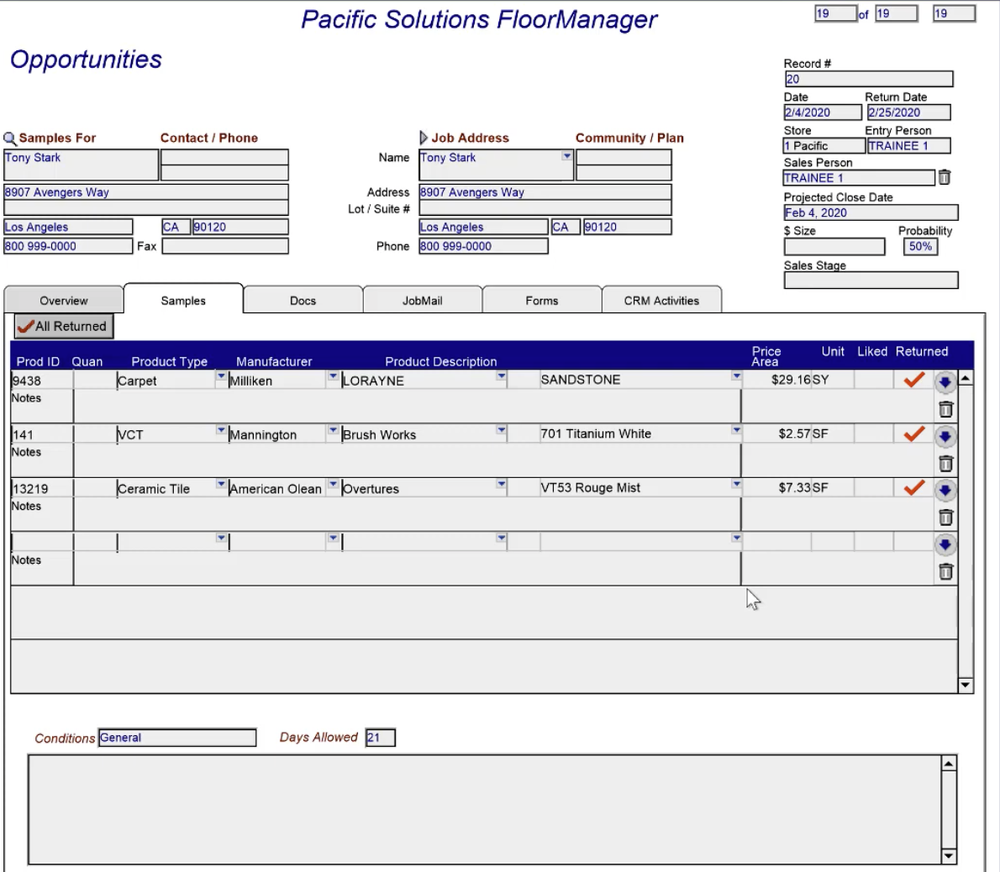Screen dimensions: 1000x872
Task: Click the Return Date field
Action: tap(908, 112)
